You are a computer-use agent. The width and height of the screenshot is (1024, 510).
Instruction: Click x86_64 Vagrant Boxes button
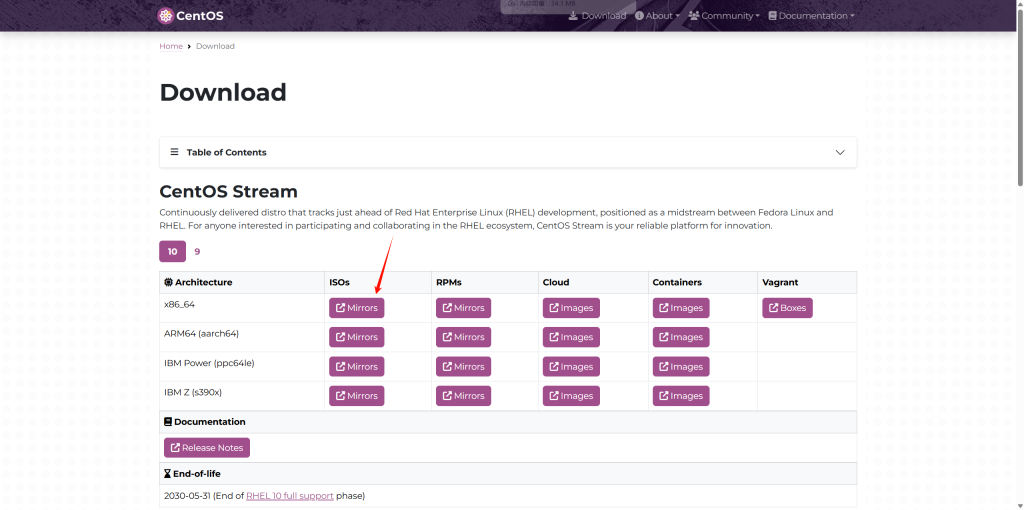[787, 308]
